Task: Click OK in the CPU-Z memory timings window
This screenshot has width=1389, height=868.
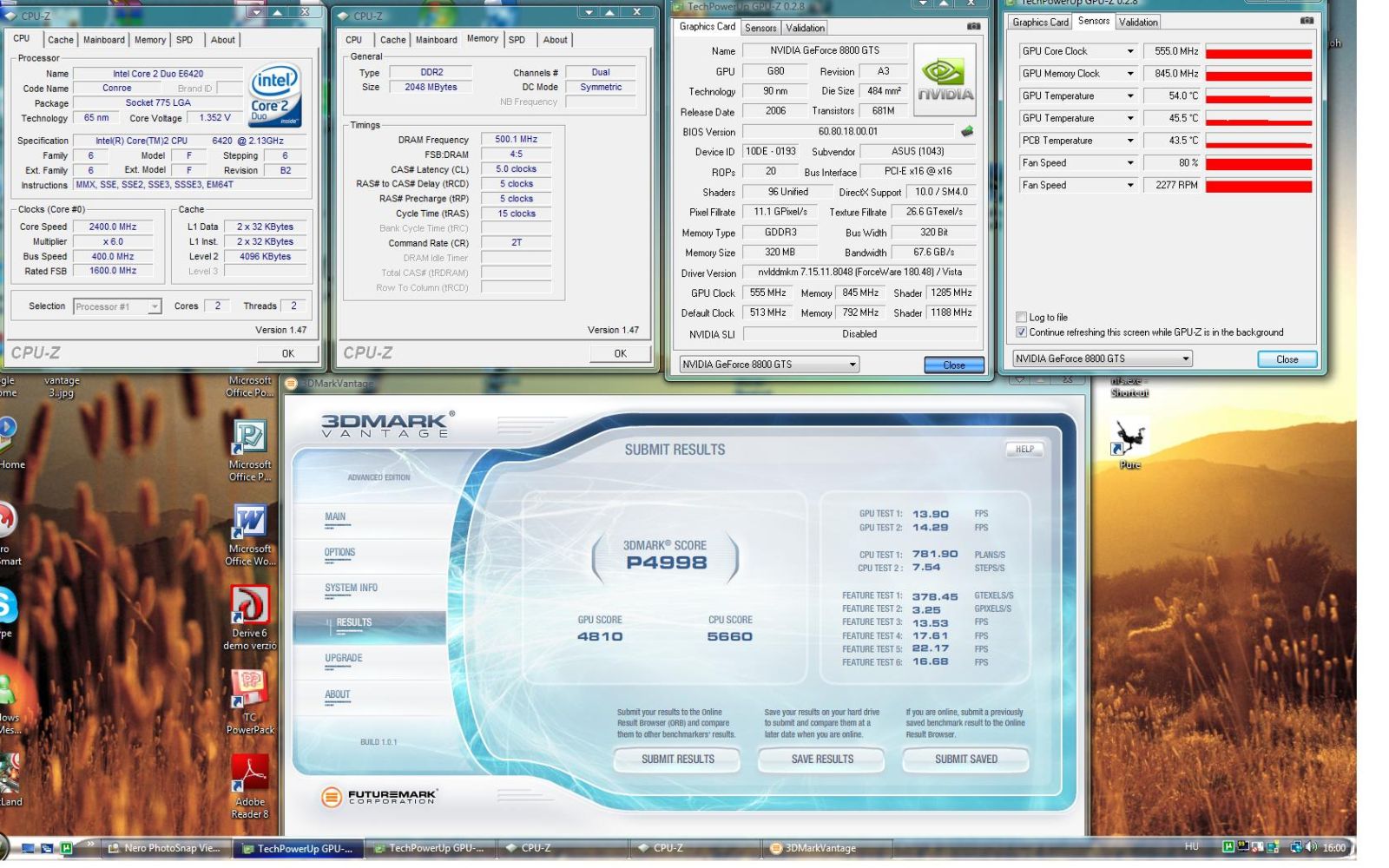Action: pos(621,353)
